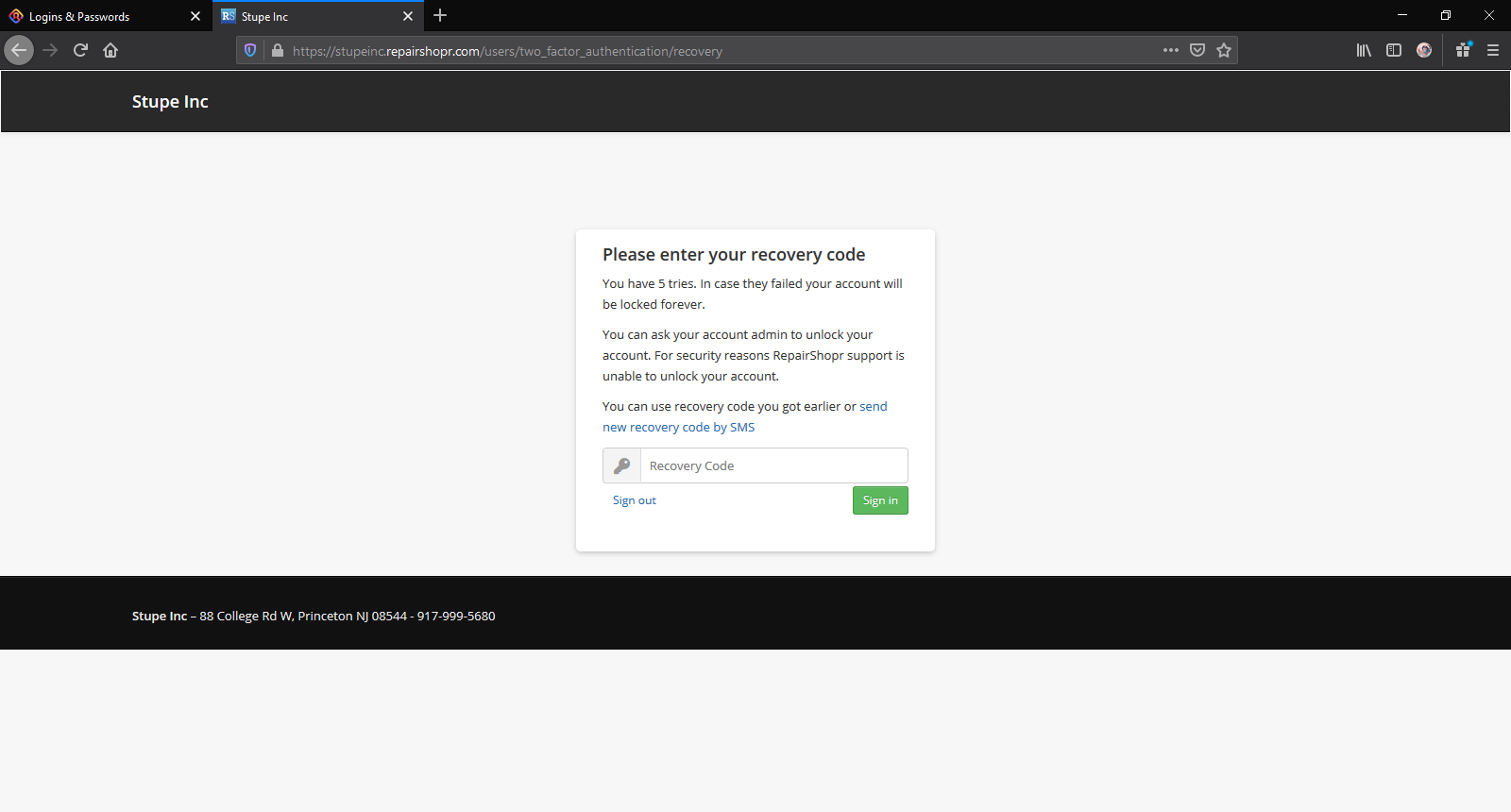Viewport: 1511px width, 812px height.
Task: Open the extension icon with the blue dot
Action: 1463,50
